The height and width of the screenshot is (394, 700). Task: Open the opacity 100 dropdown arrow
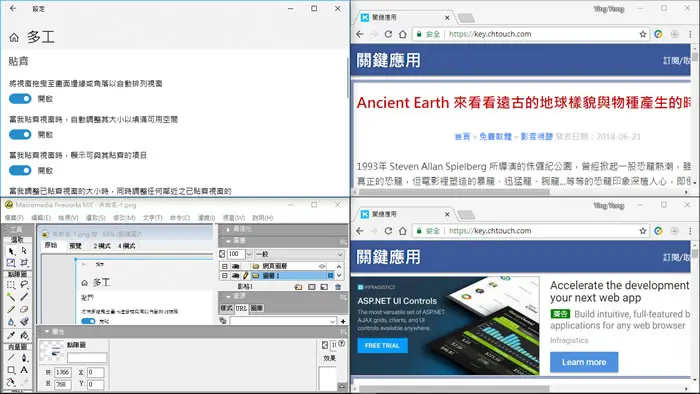[x=249, y=254]
